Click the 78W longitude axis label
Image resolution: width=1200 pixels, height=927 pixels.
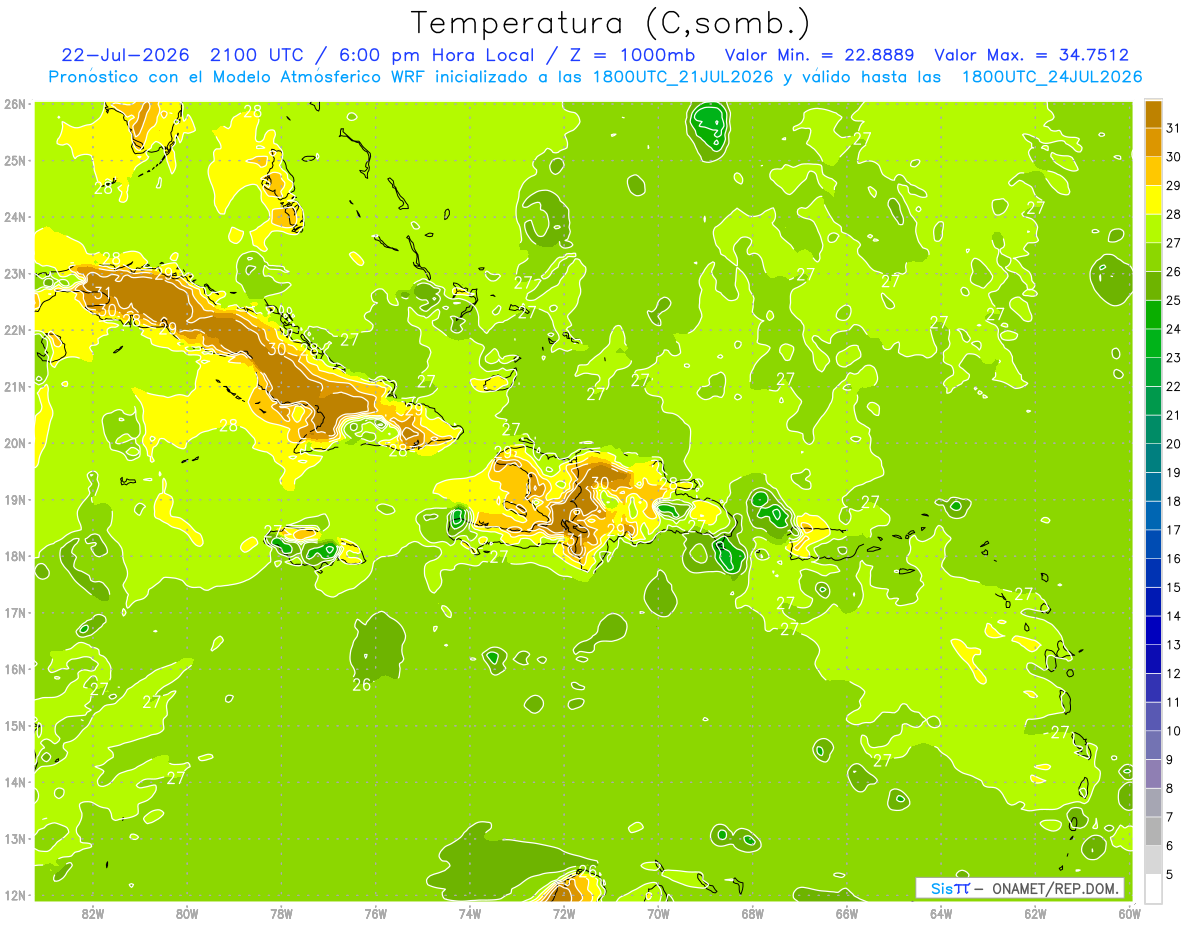pos(281,912)
